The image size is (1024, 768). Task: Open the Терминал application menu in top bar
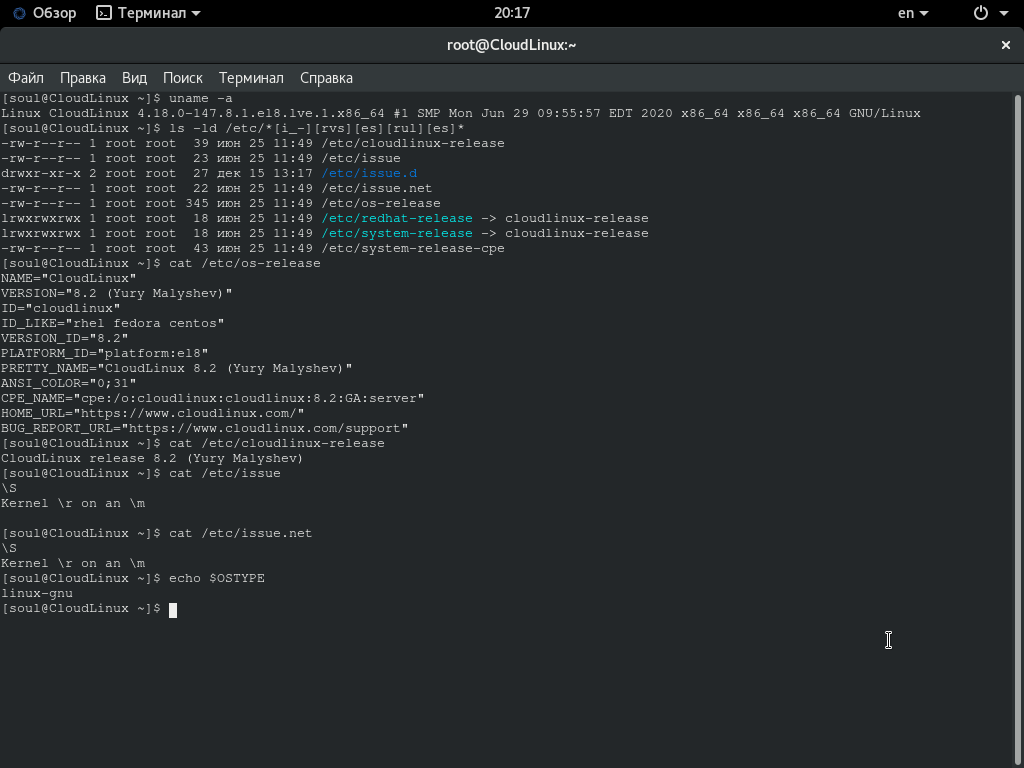tap(148, 13)
